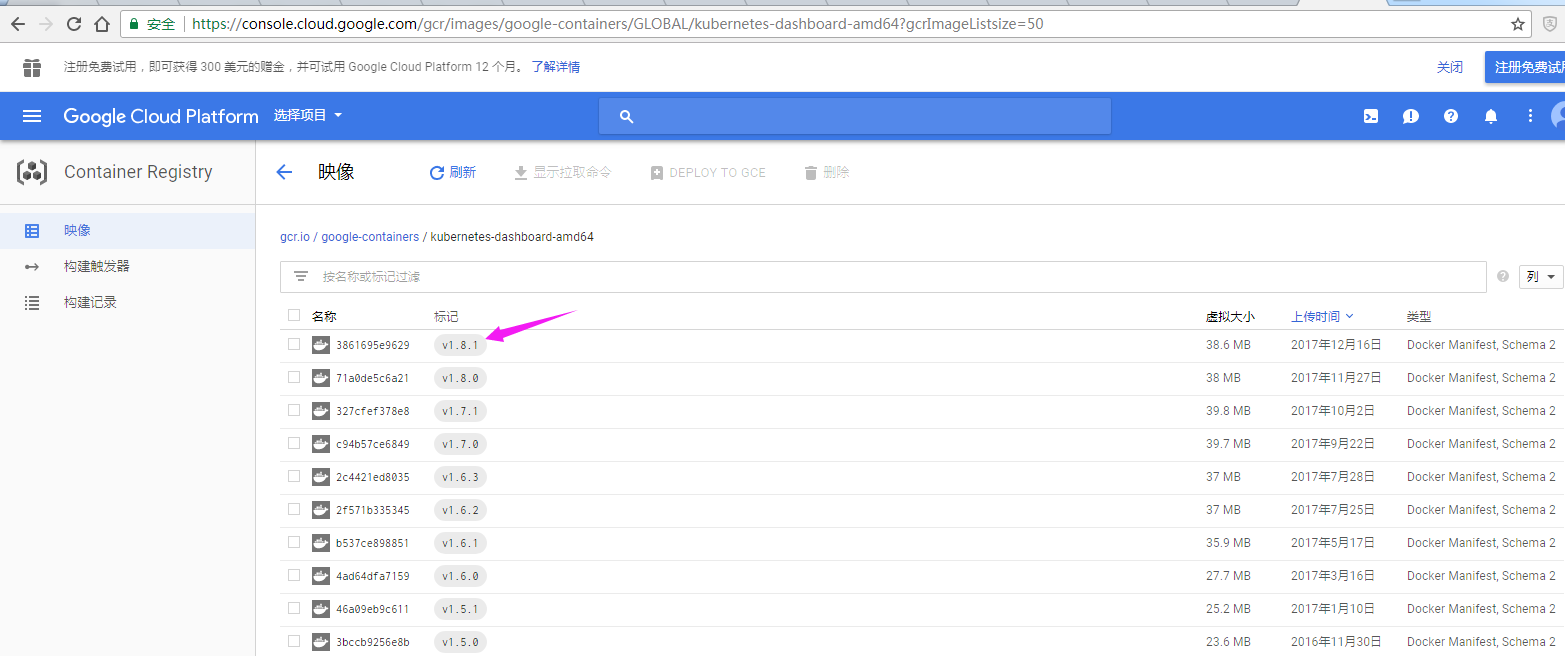Check the box for image 71a0de5c6a21
Viewport: 1565px width, 656px height.
coord(294,377)
